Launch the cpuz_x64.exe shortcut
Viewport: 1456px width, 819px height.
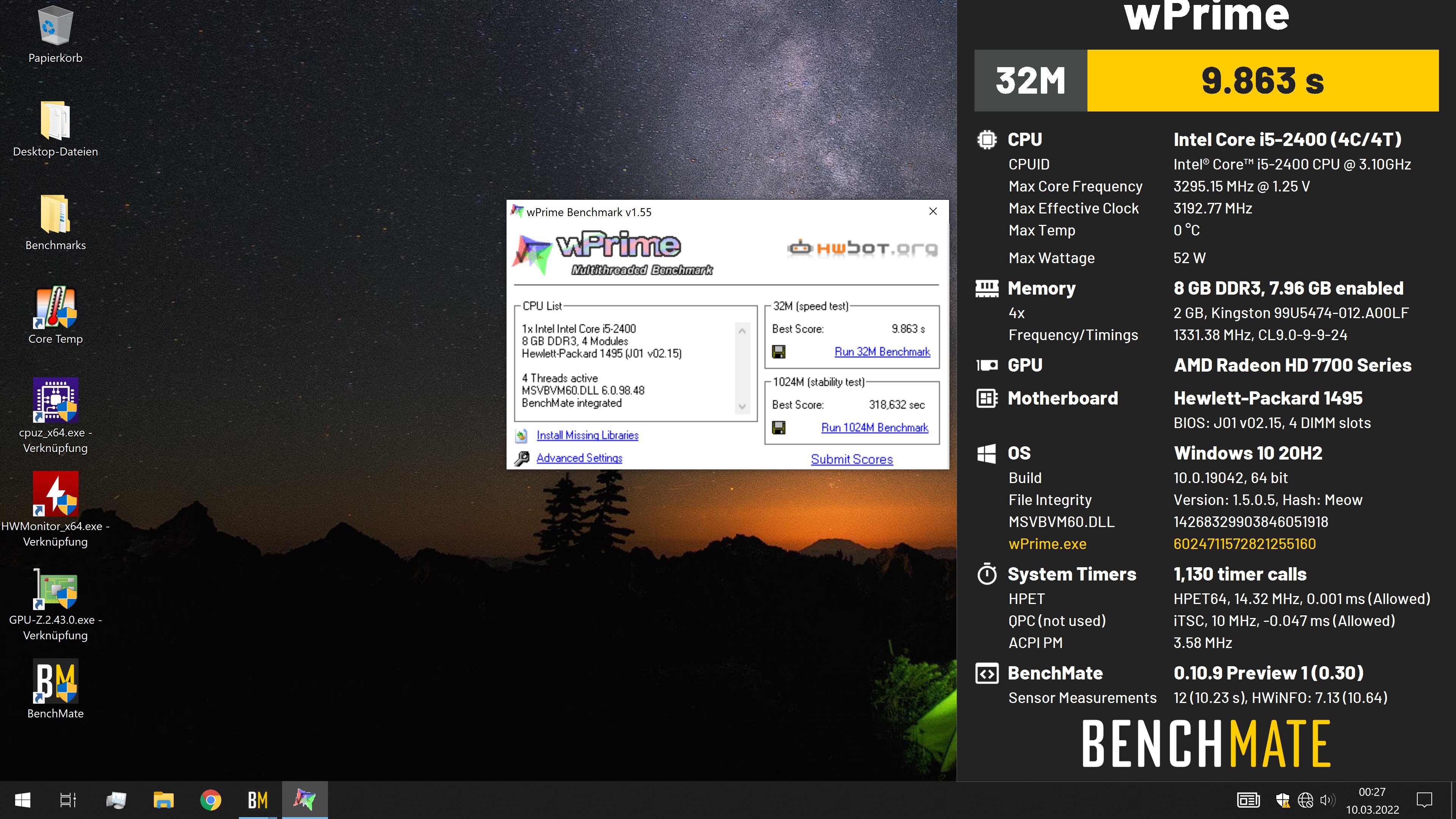tap(55, 400)
